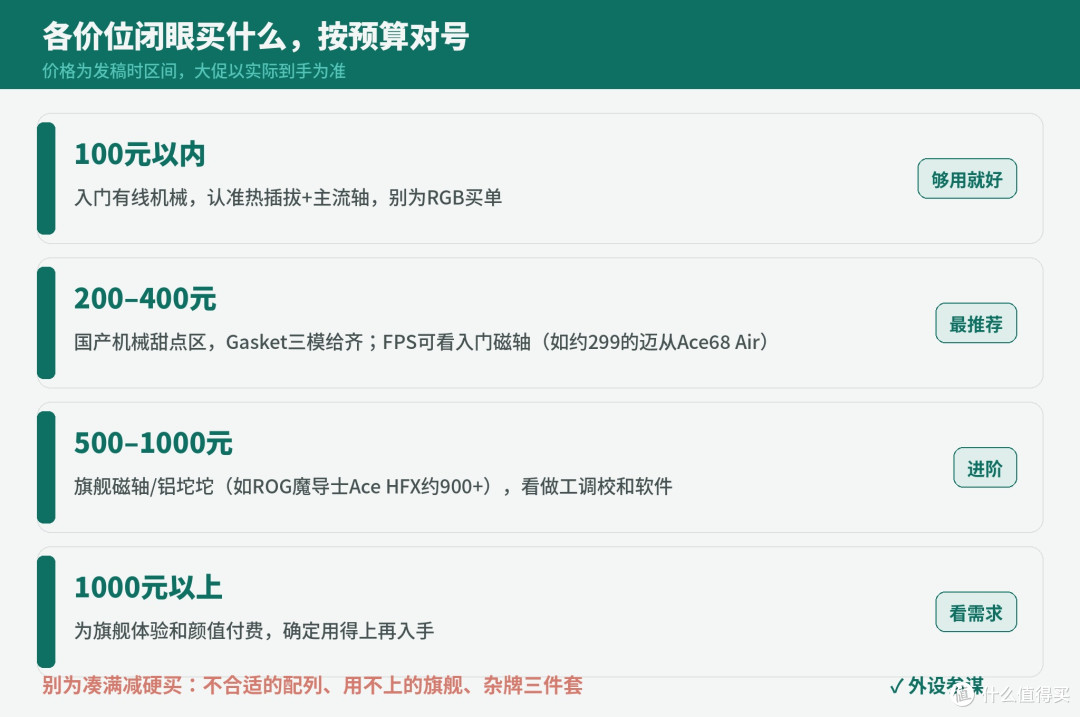Click the title 各价位闭眼买什么,按预算对号

[x=256, y=37]
